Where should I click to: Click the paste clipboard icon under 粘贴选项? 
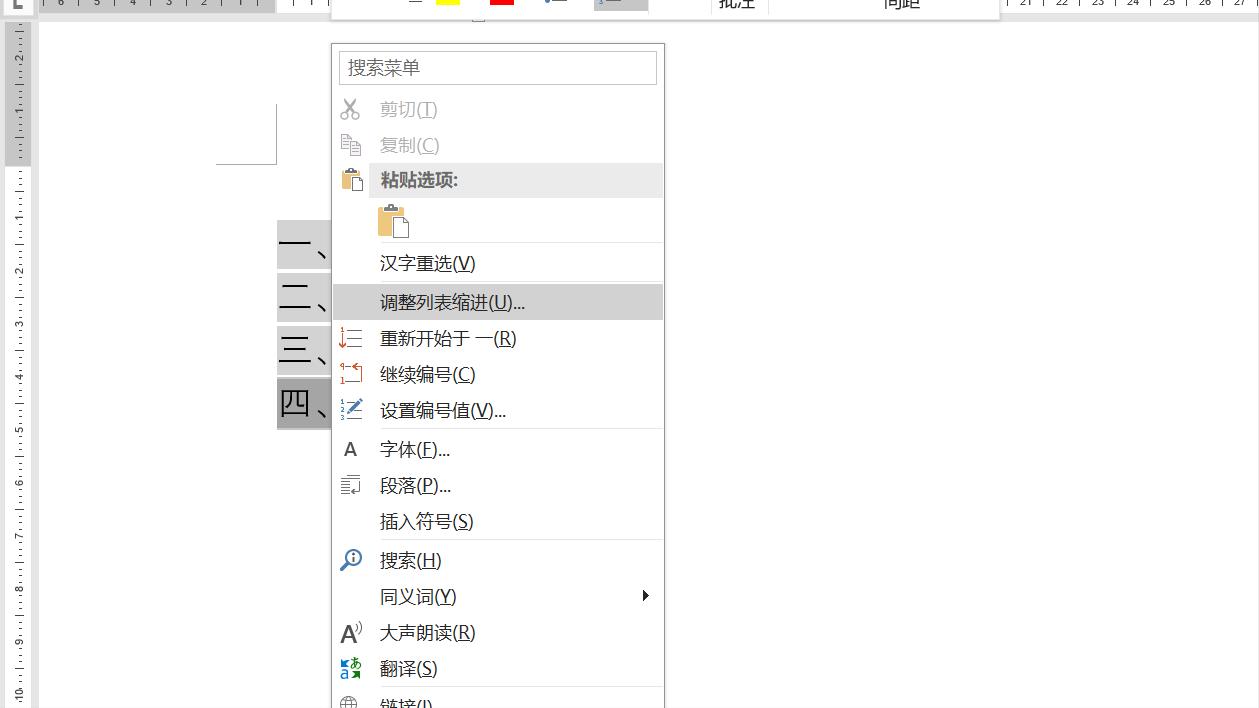coord(393,221)
